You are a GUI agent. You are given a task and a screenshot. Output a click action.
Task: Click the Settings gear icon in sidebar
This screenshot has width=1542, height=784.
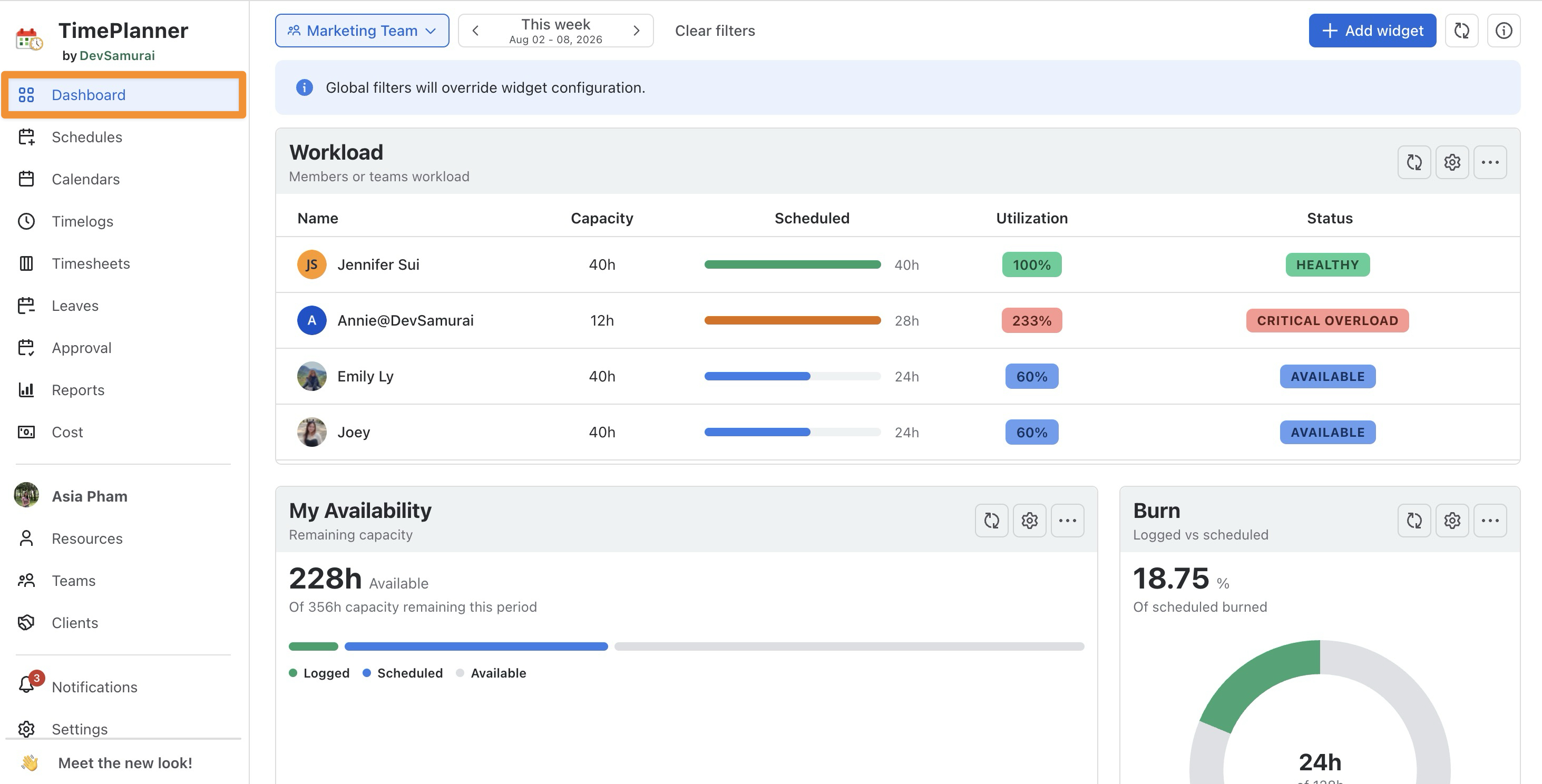[x=26, y=729]
